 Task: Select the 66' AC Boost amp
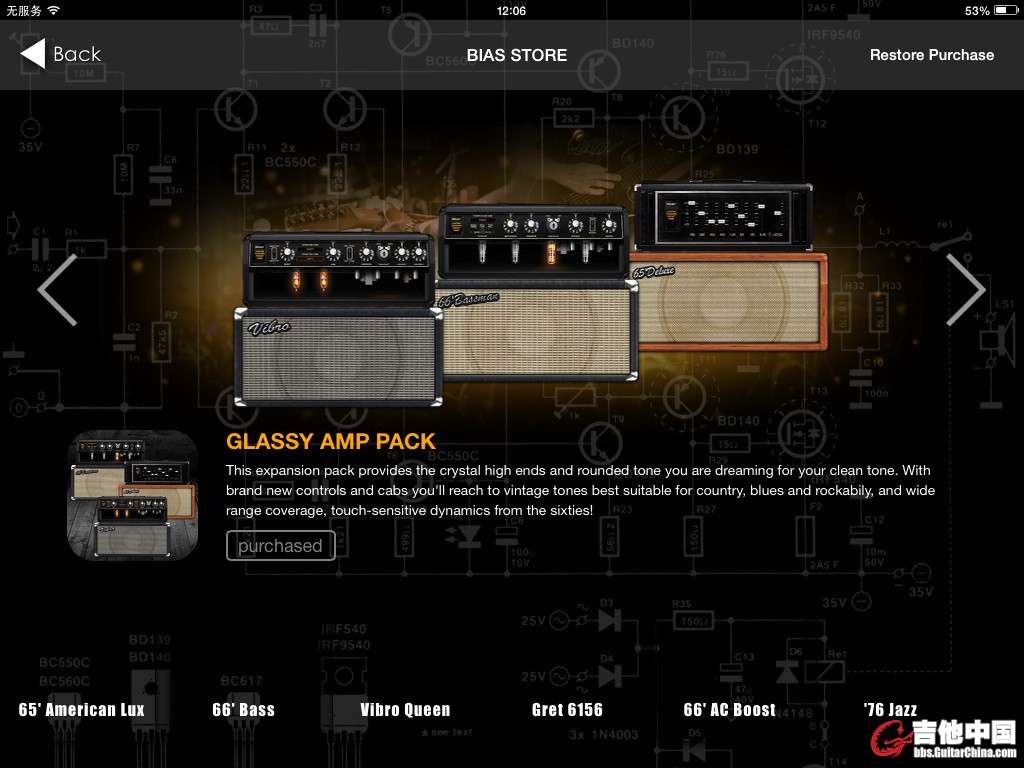tap(729, 710)
